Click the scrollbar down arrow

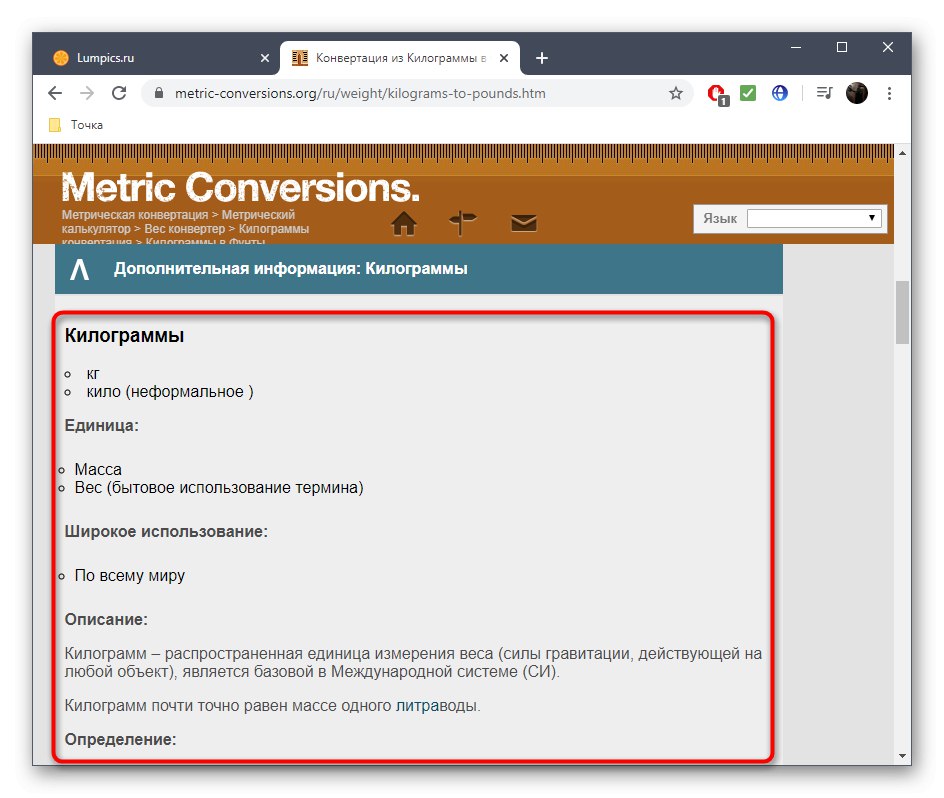(902, 755)
